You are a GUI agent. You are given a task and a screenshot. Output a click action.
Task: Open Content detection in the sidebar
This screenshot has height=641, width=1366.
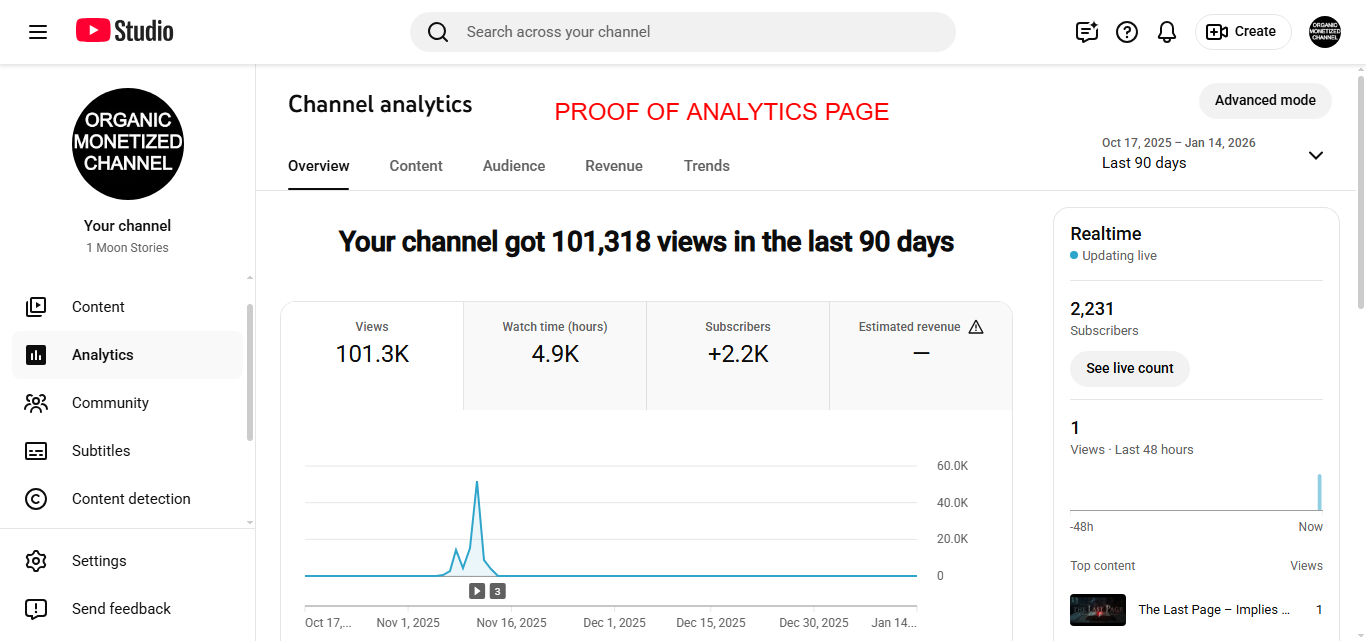(x=131, y=499)
